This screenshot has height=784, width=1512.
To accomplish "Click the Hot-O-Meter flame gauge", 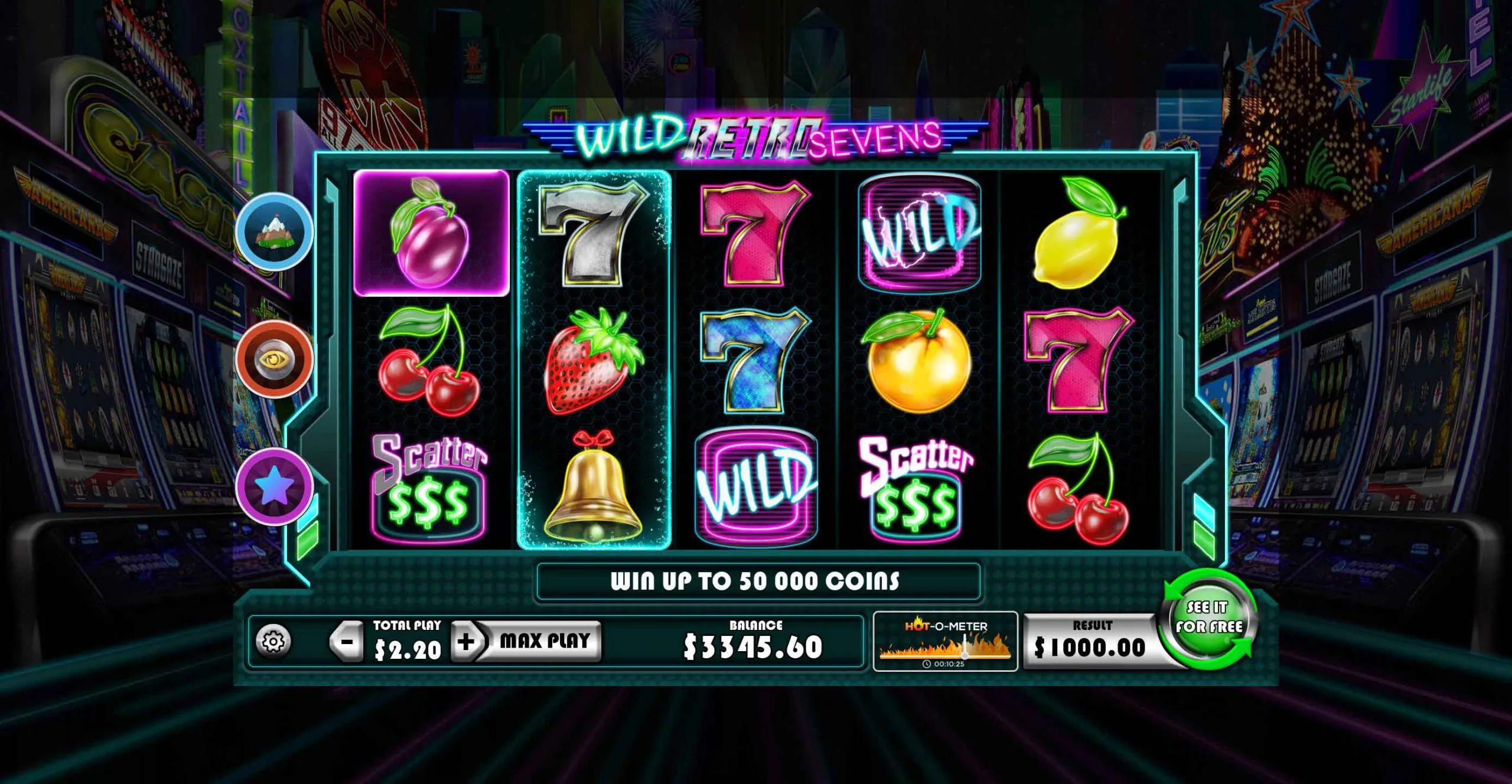I will click(945, 642).
